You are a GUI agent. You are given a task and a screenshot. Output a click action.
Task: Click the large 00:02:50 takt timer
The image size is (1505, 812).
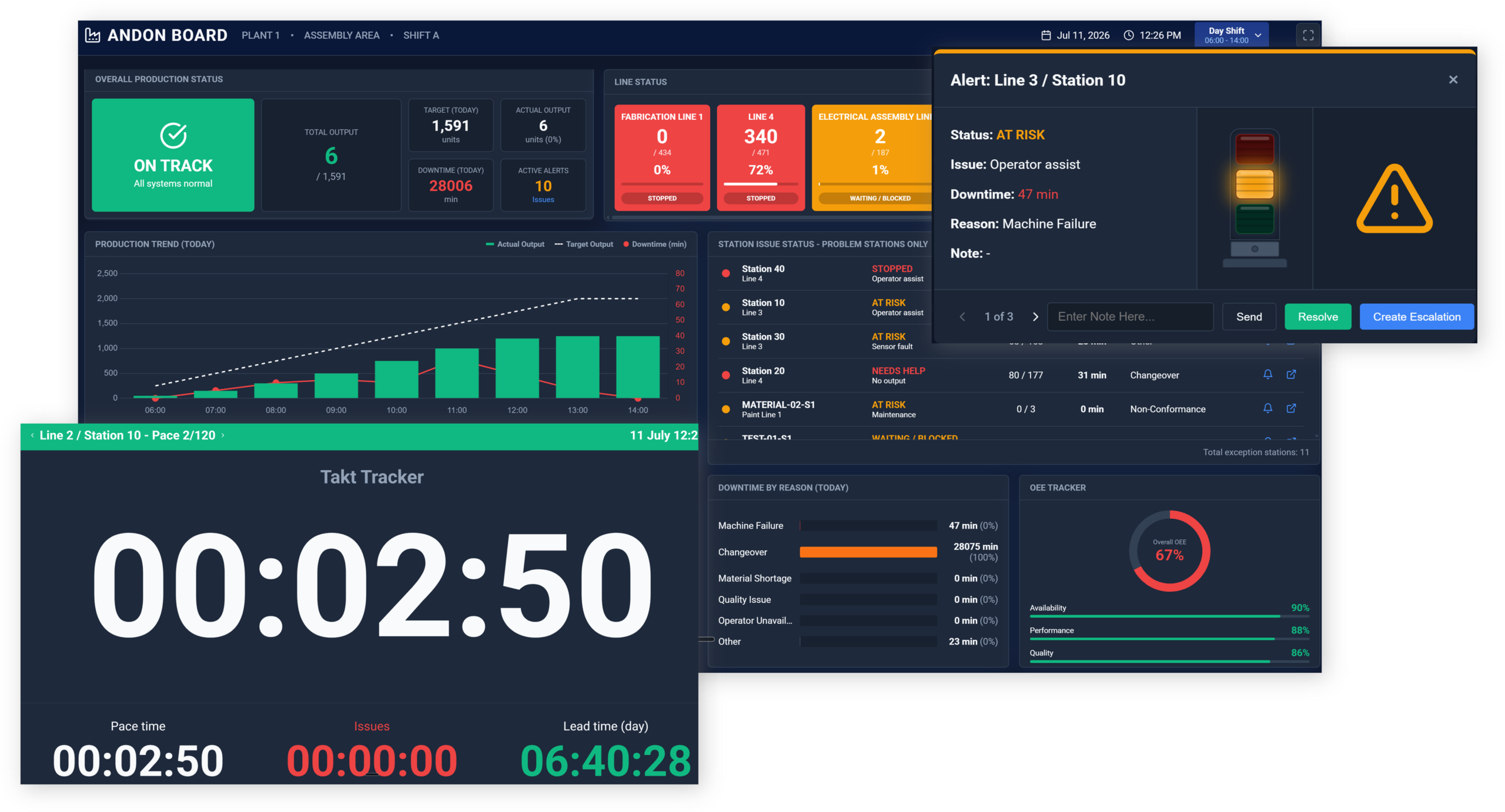[372, 586]
